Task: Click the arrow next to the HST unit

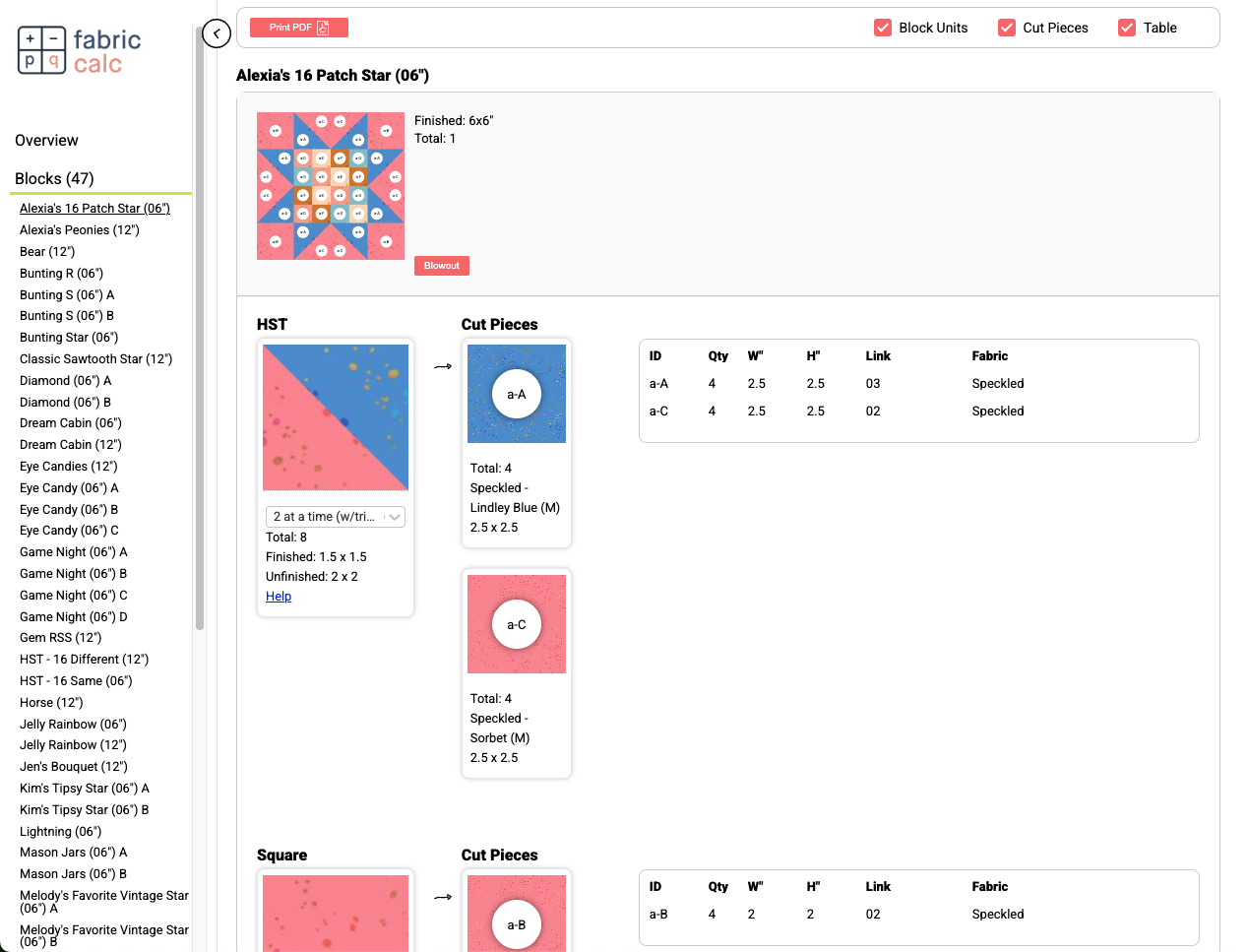Action: [443, 366]
